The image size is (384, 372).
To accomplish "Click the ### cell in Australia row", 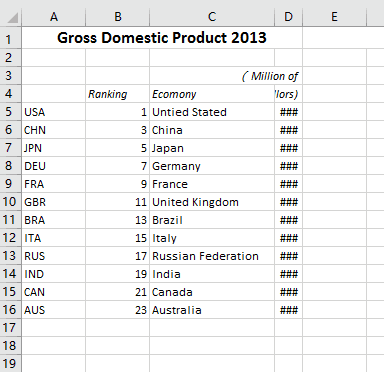I will [x=288, y=310].
